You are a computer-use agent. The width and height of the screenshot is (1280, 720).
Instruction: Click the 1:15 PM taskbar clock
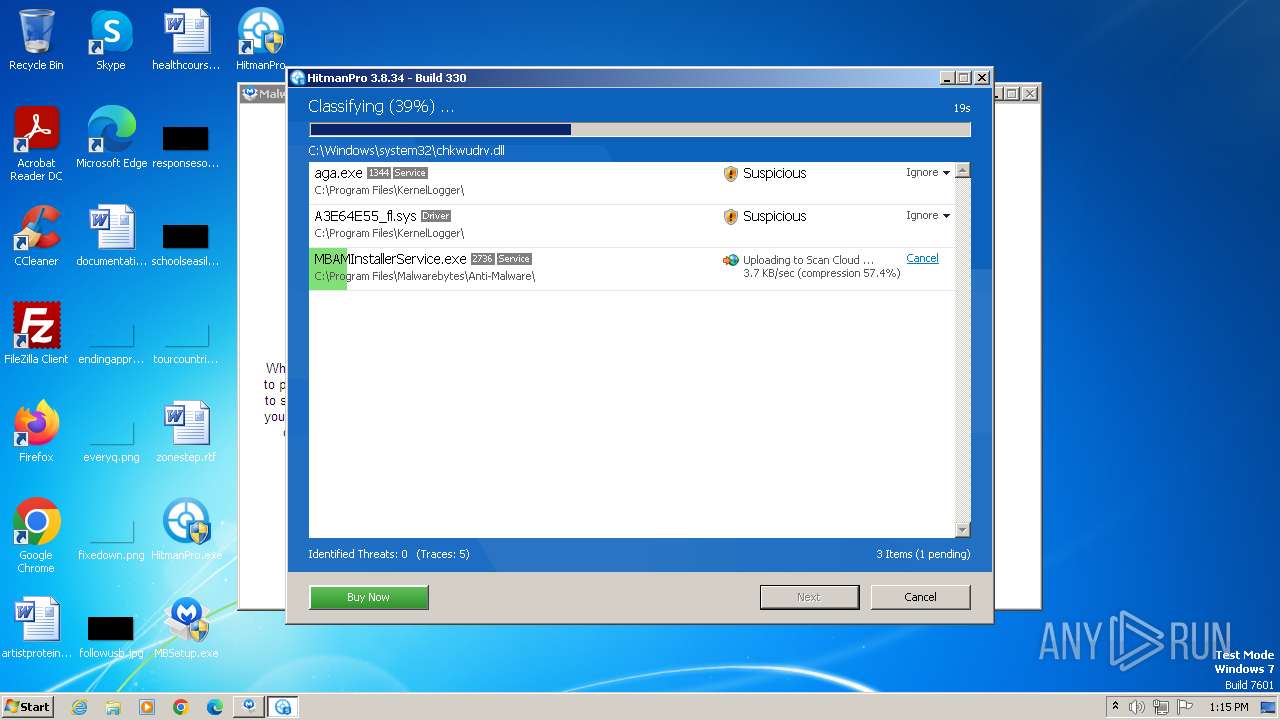(x=1229, y=707)
